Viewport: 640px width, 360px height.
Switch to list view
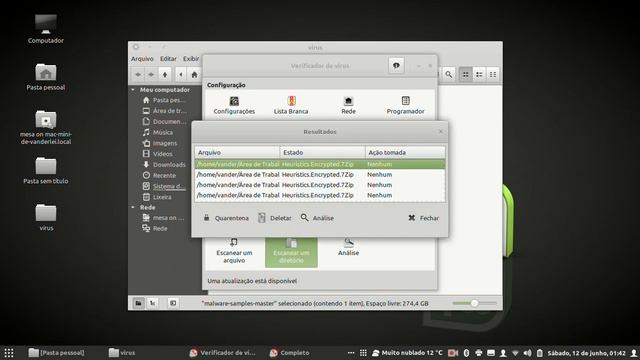(479, 74)
